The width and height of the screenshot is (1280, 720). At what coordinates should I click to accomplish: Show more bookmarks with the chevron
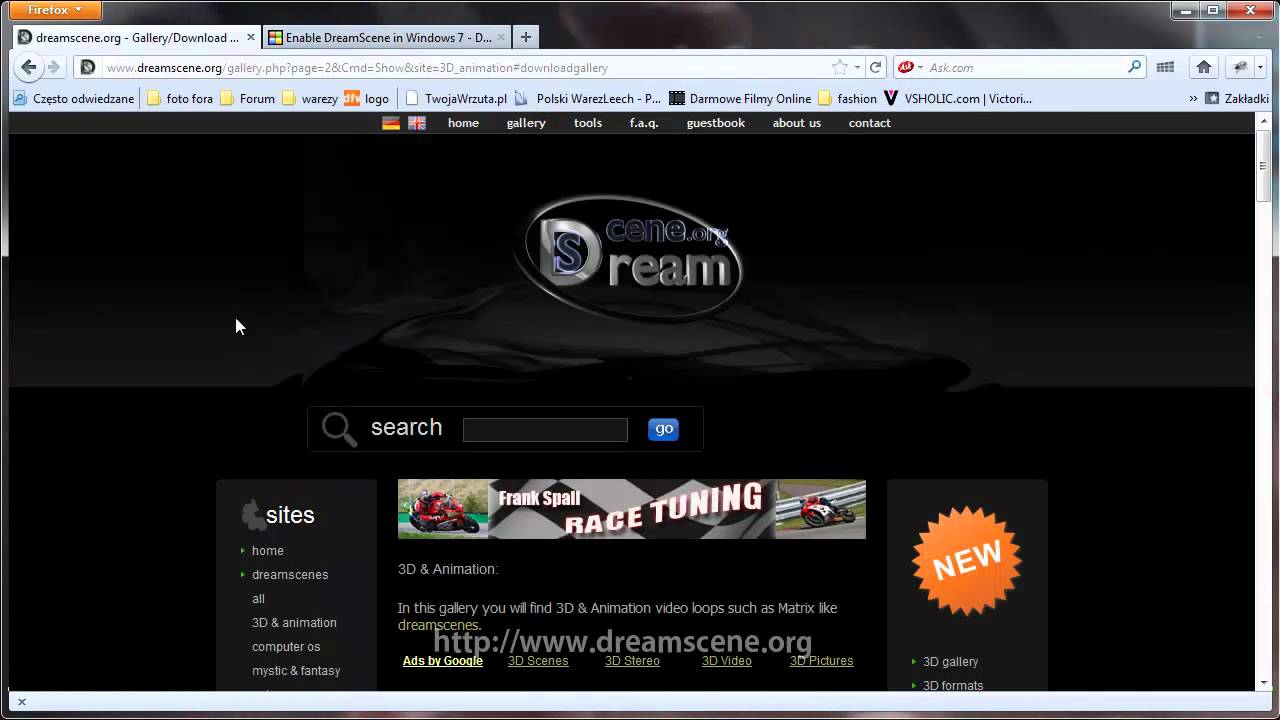(x=1193, y=98)
